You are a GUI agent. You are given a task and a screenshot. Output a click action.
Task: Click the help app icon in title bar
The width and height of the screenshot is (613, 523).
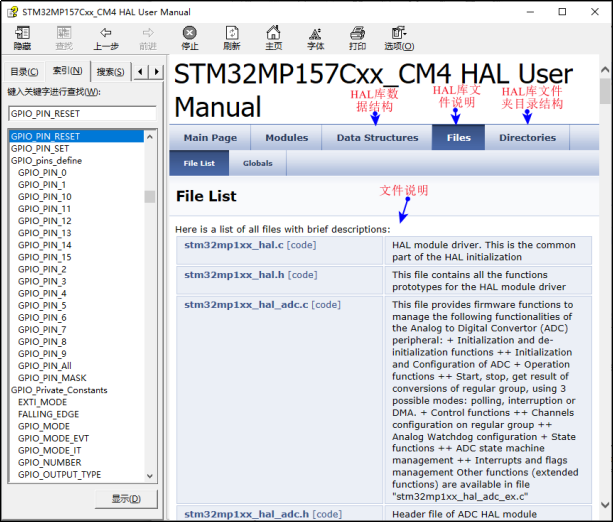(x=13, y=12)
